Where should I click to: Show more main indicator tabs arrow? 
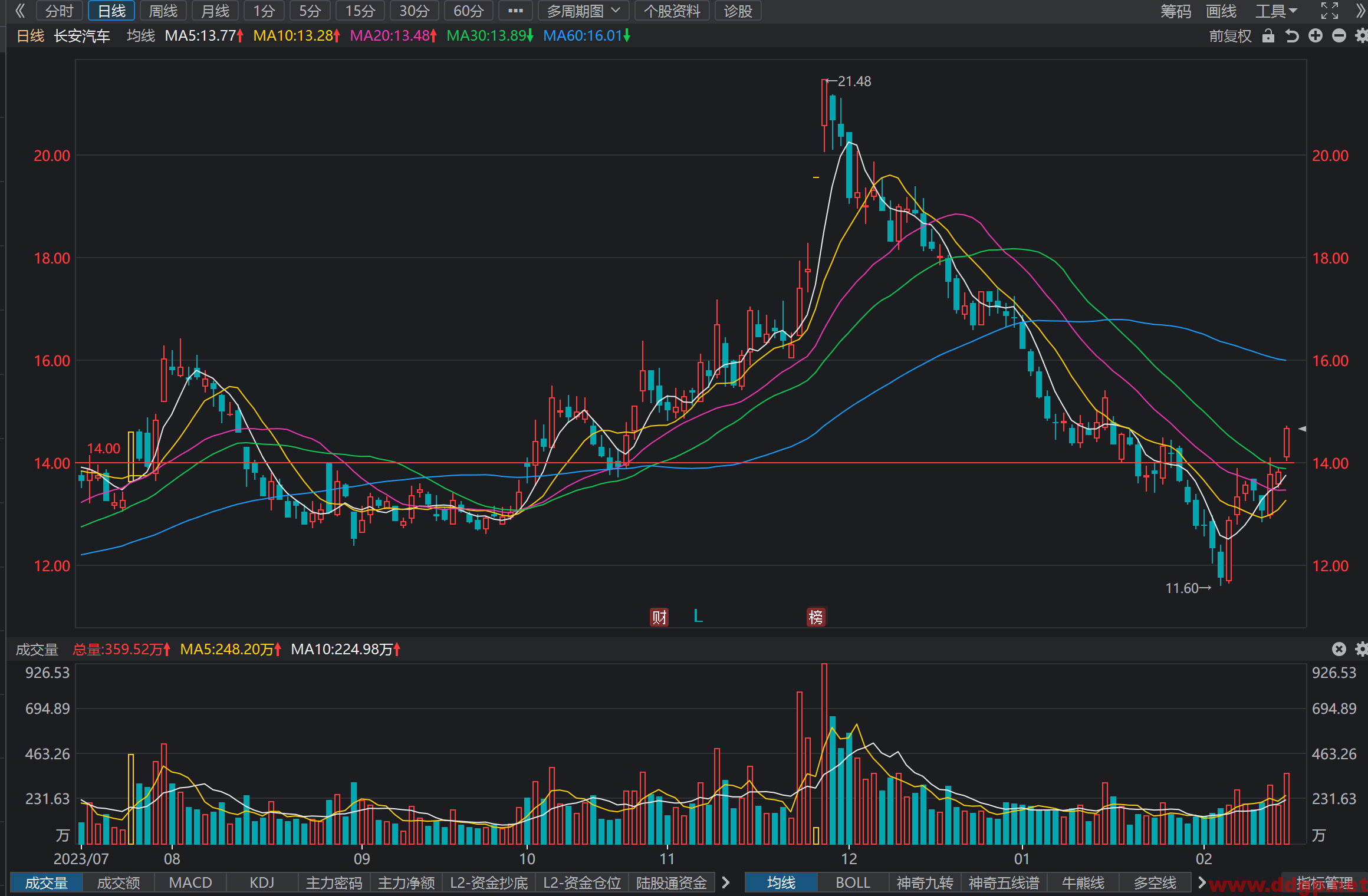(1202, 882)
